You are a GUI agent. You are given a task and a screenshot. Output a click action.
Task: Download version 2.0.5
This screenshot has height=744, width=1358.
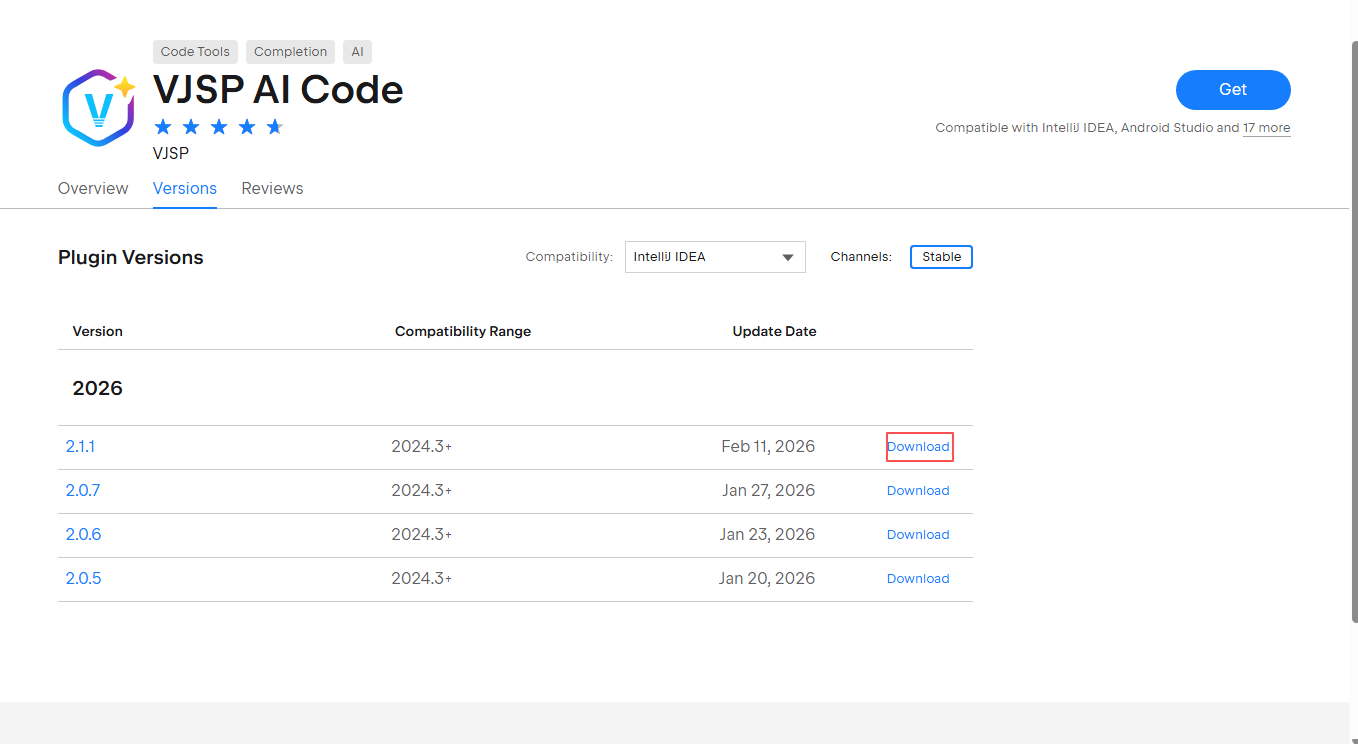pos(918,579)
